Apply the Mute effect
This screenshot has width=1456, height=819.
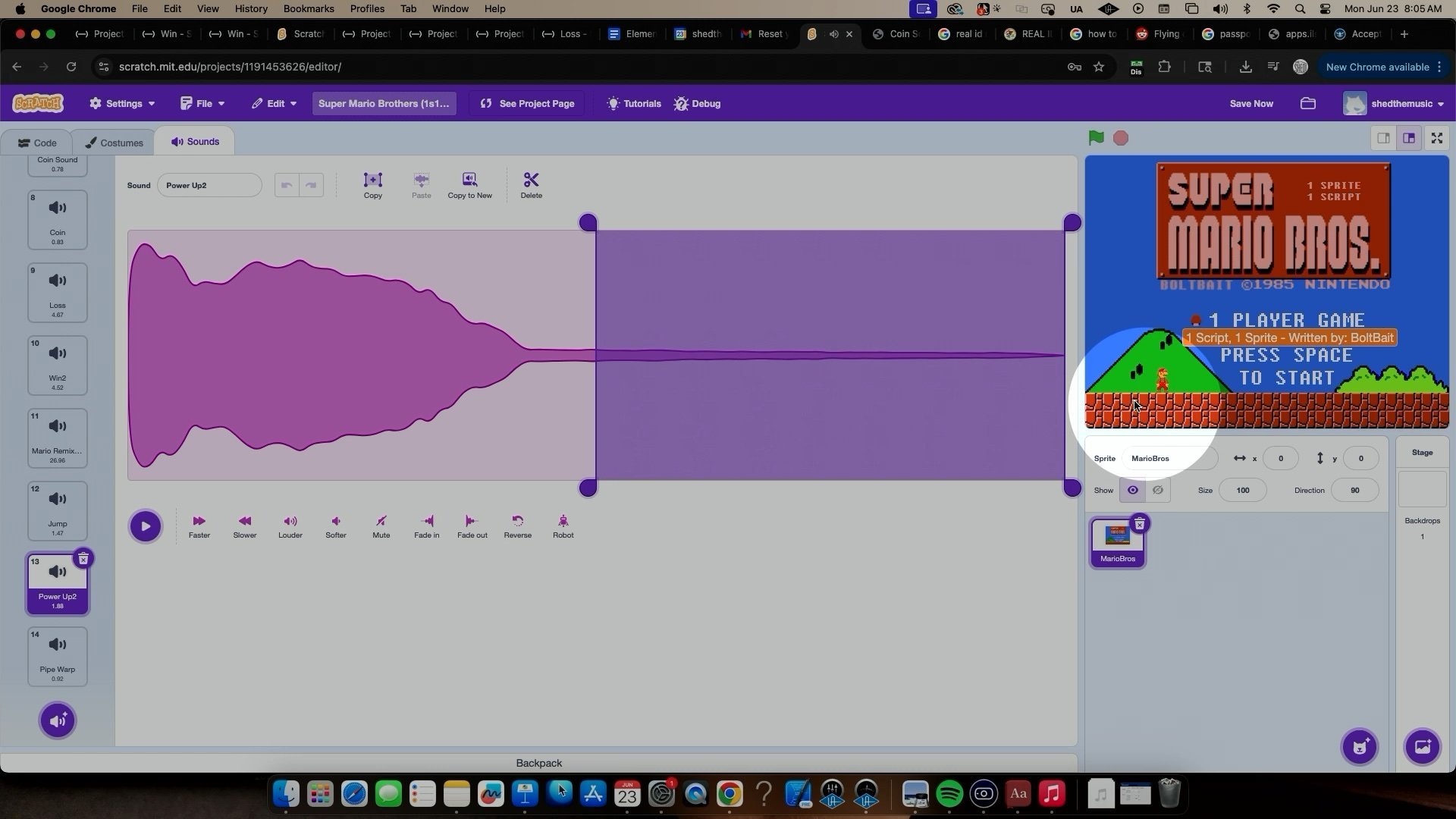[381, 526]
